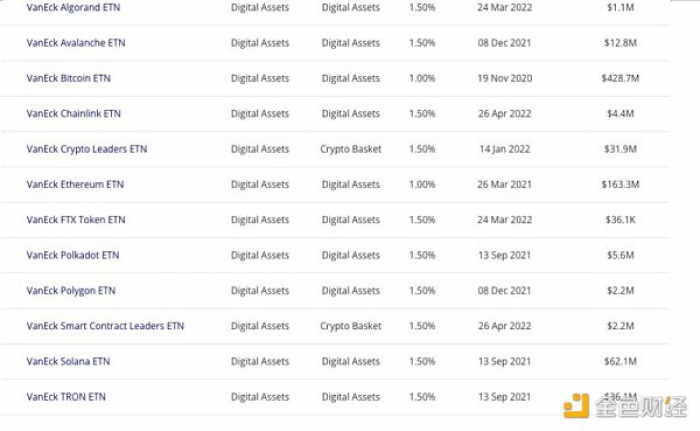
Task: Click the 19 Nov 2020 launch date
Action: click(504, 78)
